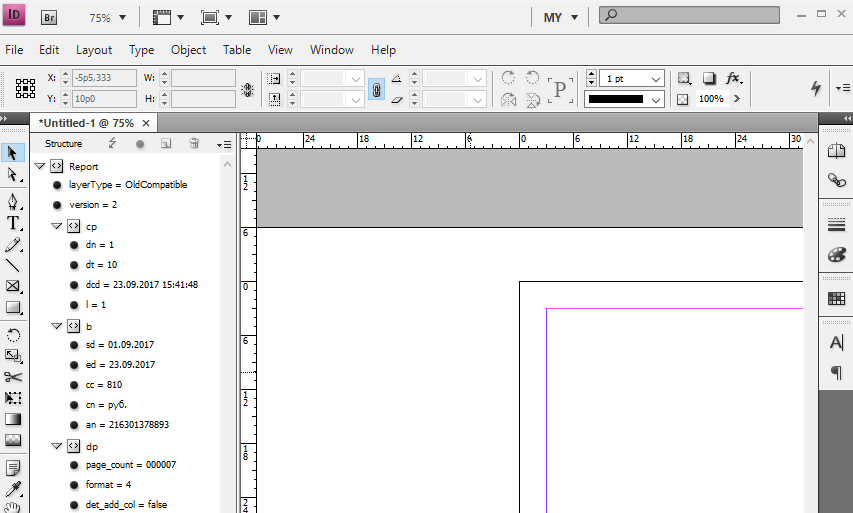The image size is (853, 513).
Task: Select the Eyedropper tool
Action: (x=13, y=489)
